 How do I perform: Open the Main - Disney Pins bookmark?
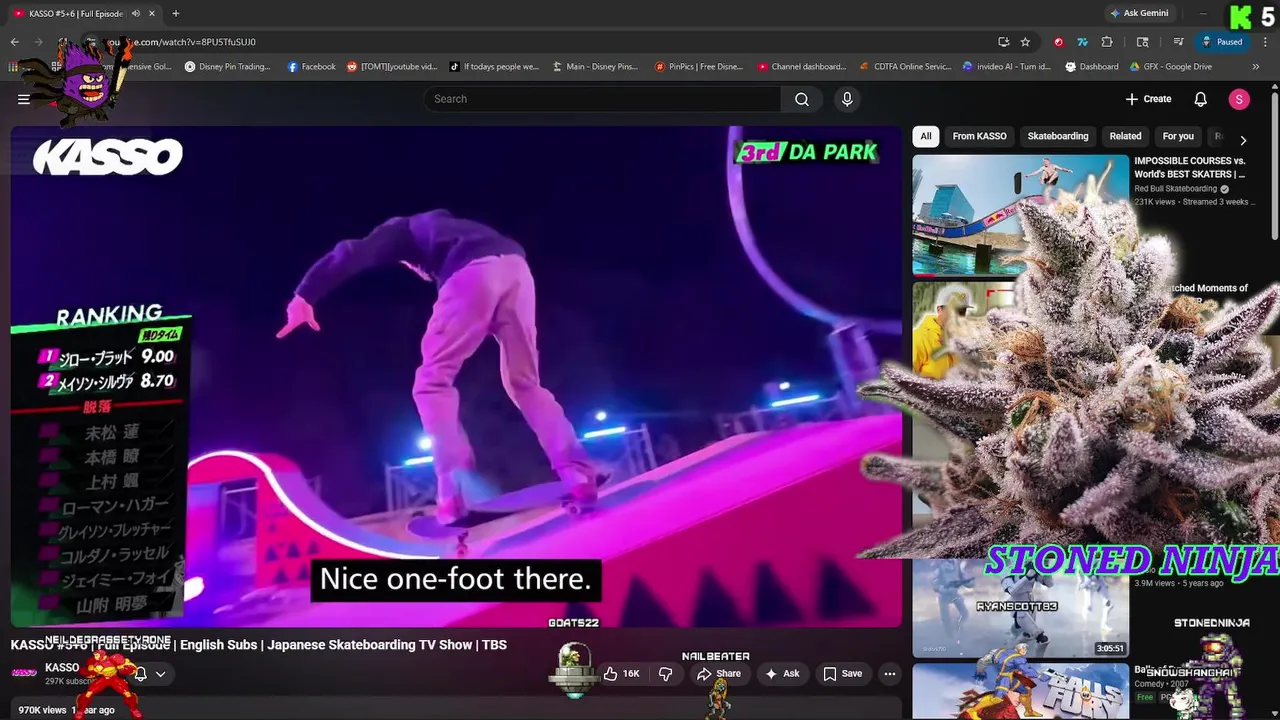[x=594, y=67]
